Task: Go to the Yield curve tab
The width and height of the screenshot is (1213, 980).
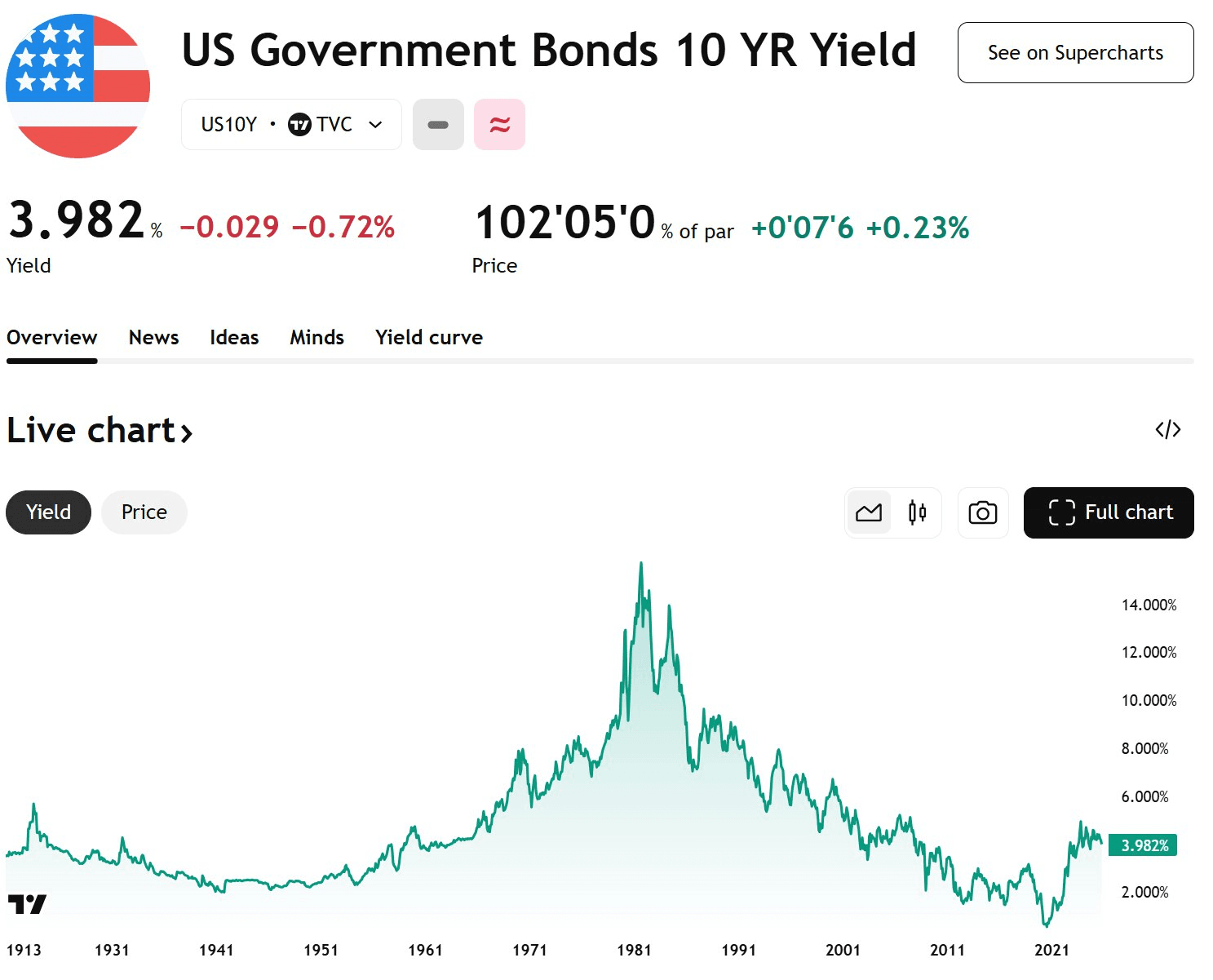Action: tap(428, 338)
